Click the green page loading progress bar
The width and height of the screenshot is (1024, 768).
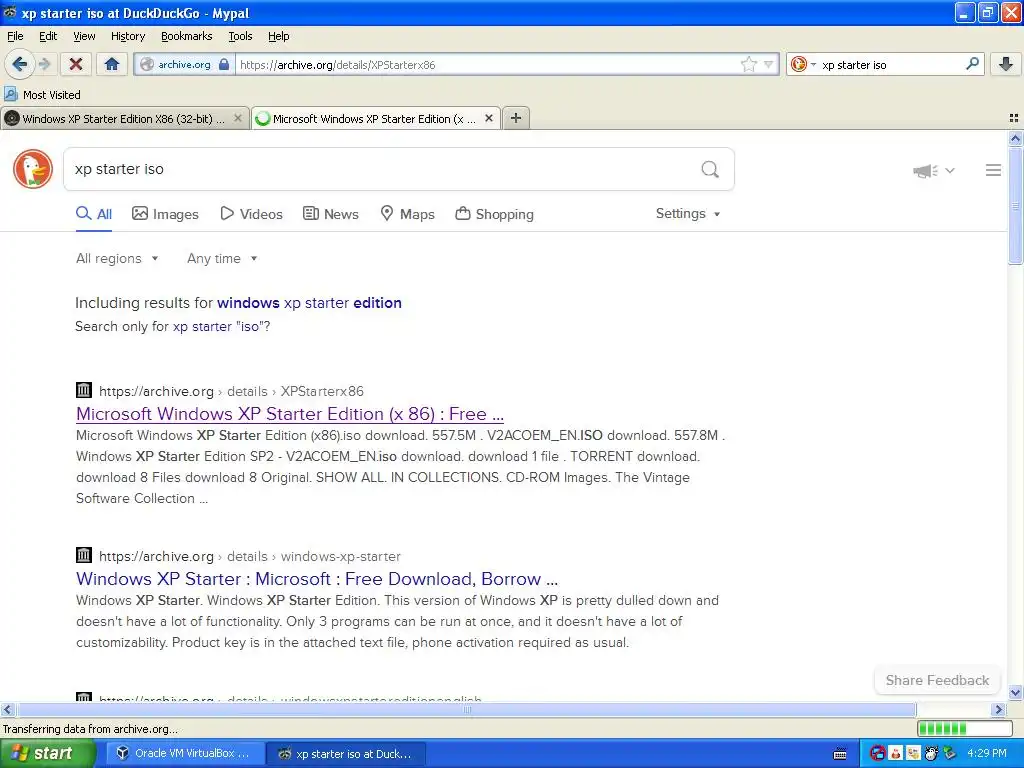coord(965,728)
